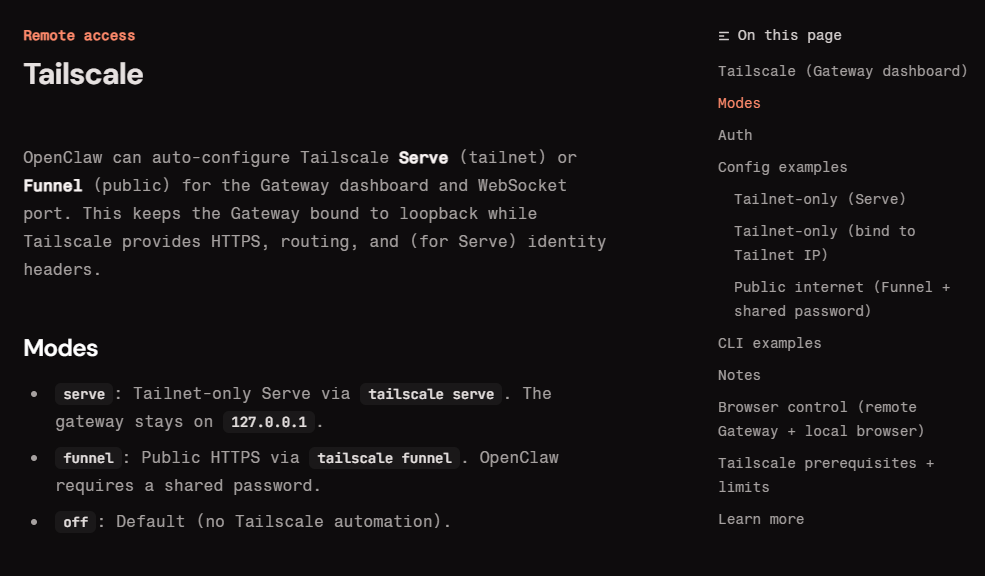Click the bold Funnel word
The width and height of the screenshot is (985, 576).
click(53, 186)
